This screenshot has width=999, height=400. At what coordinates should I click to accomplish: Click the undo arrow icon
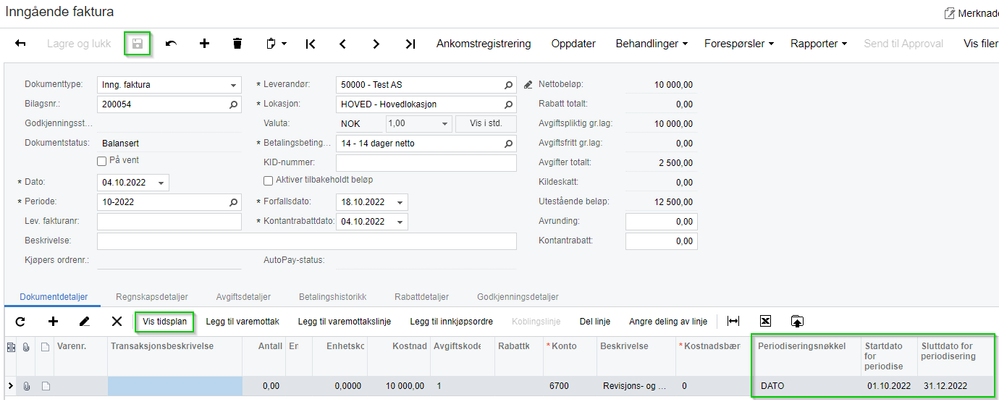pos(171,43)
